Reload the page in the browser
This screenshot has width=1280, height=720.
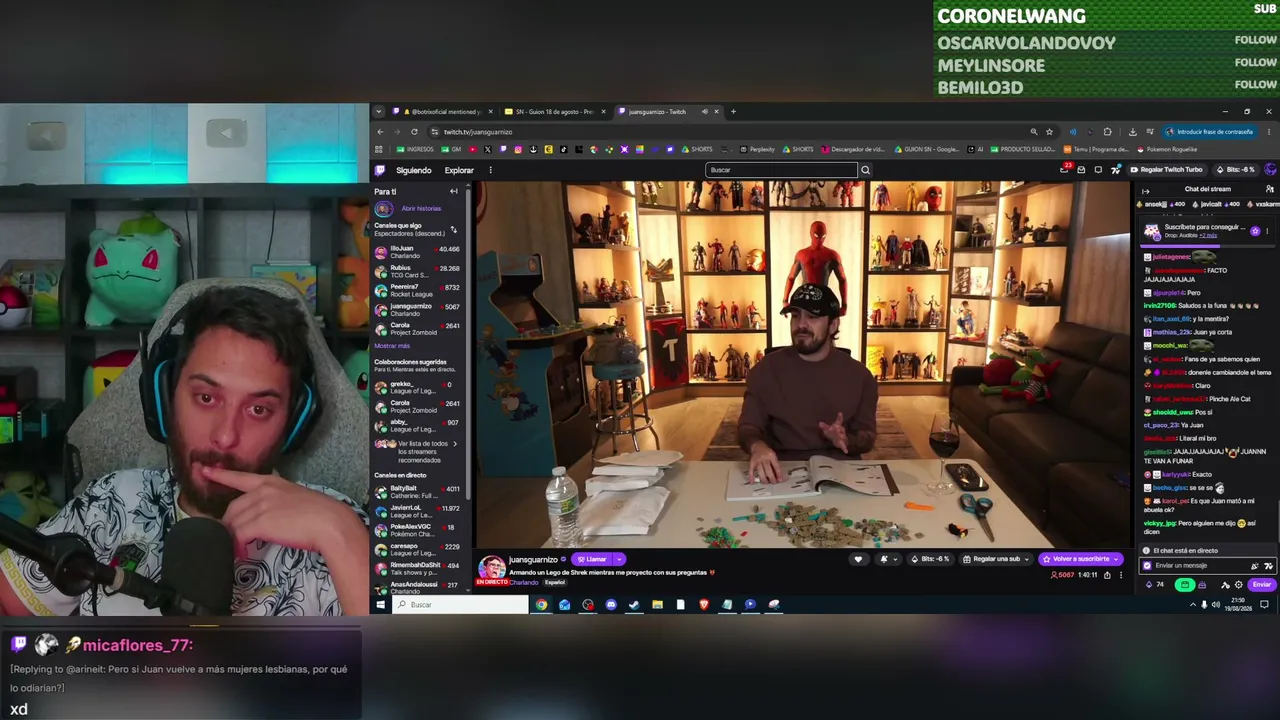(414, 132)
